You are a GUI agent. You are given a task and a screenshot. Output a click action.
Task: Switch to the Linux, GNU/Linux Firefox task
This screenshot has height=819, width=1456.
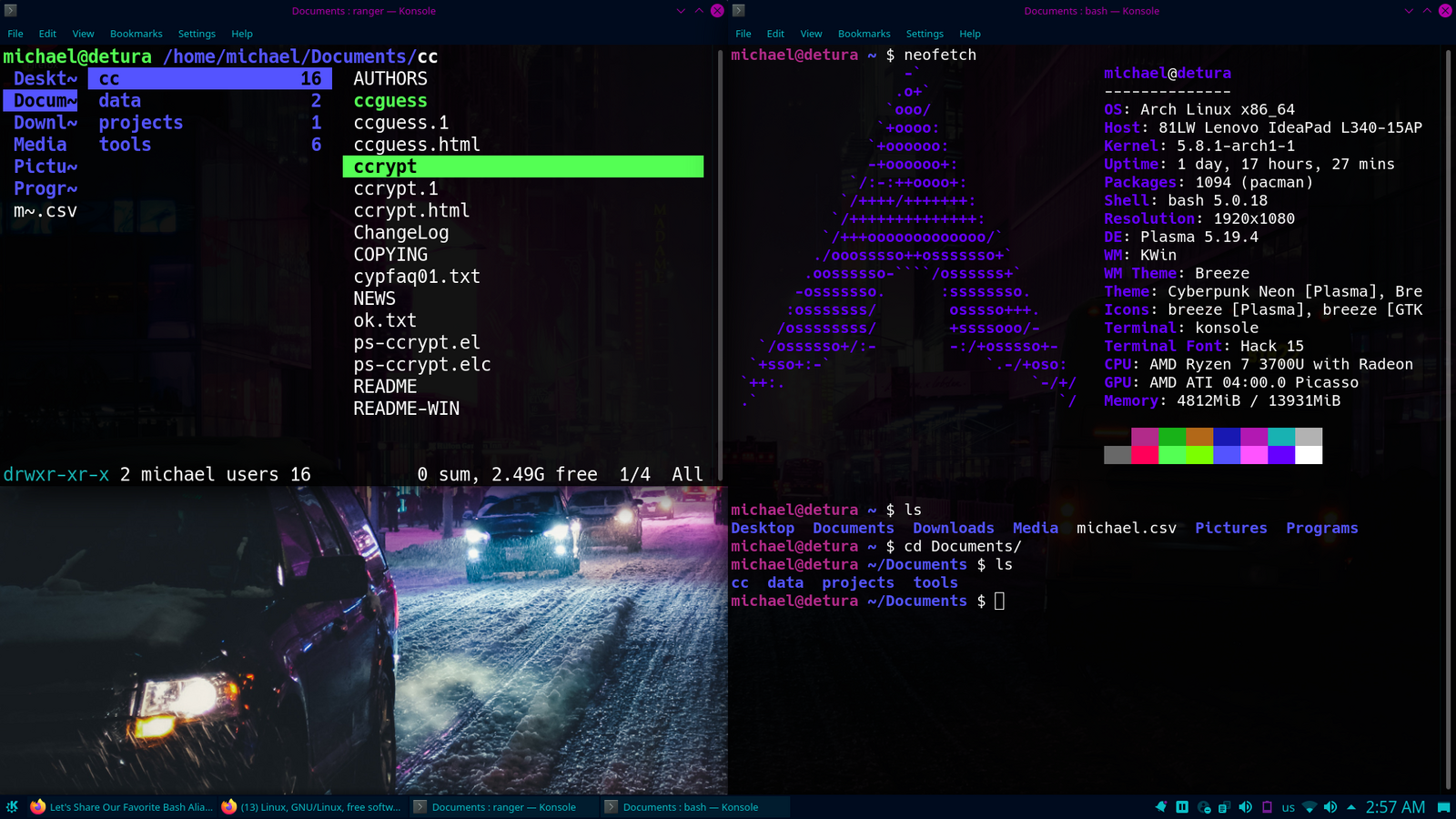tap(313, 806)
